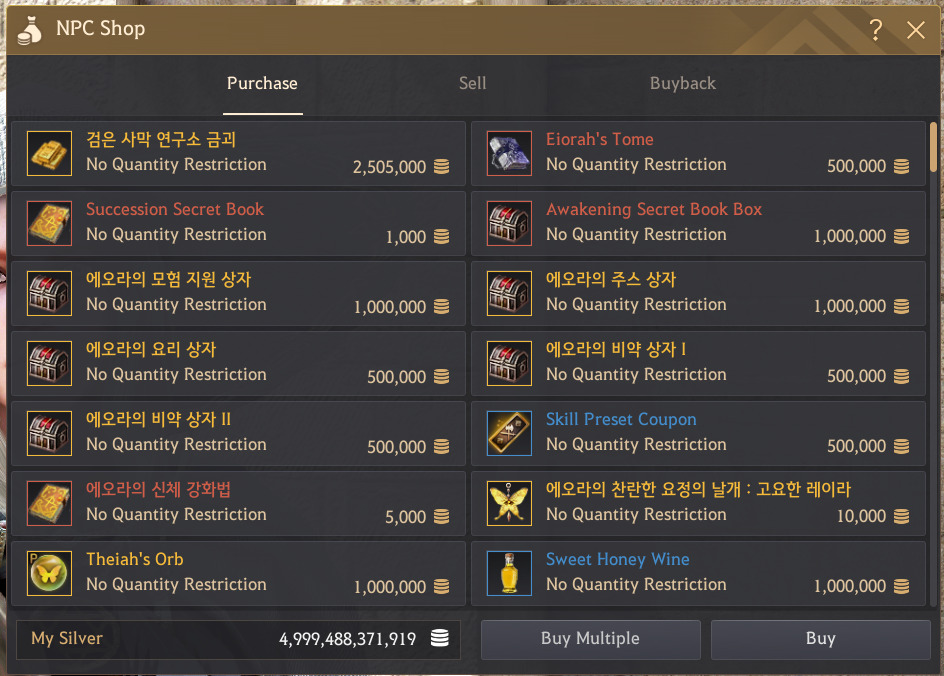The image size is (944, 676).
Task: Switch to the Sell tab
Action: coord(473,84)
